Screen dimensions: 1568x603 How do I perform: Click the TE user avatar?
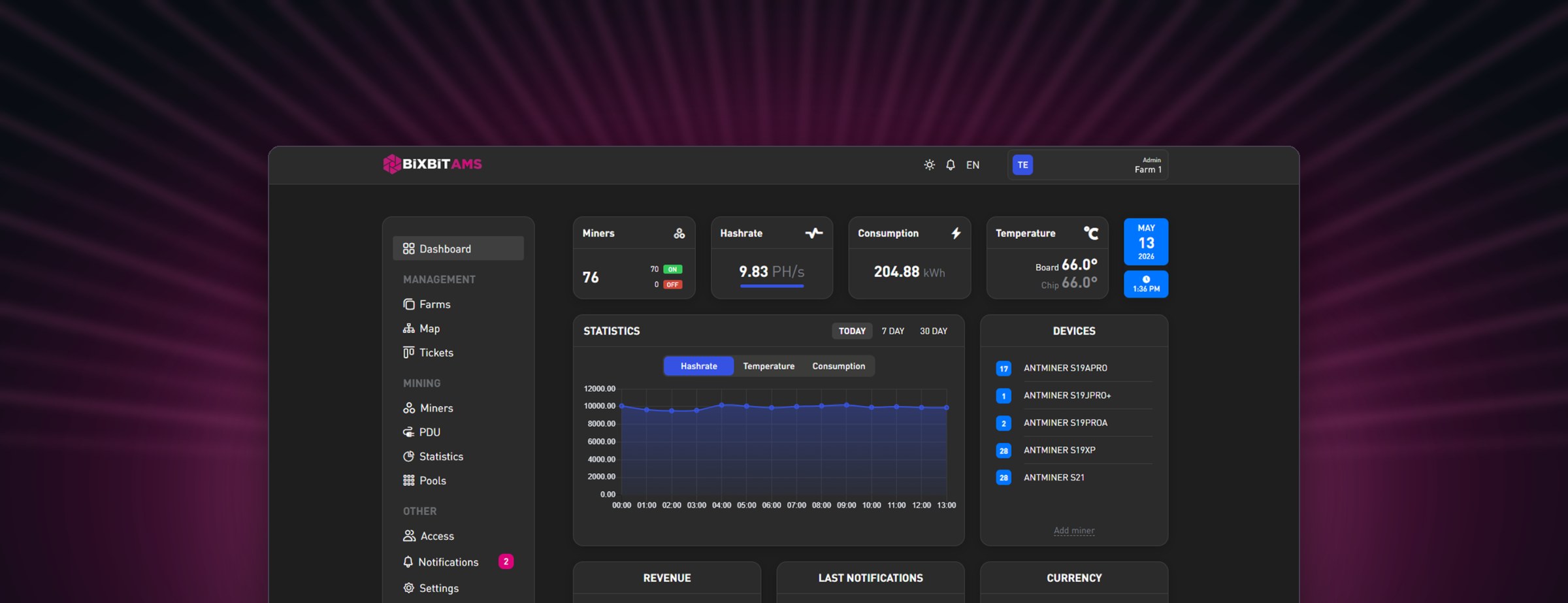click(x=1022, y=165)
